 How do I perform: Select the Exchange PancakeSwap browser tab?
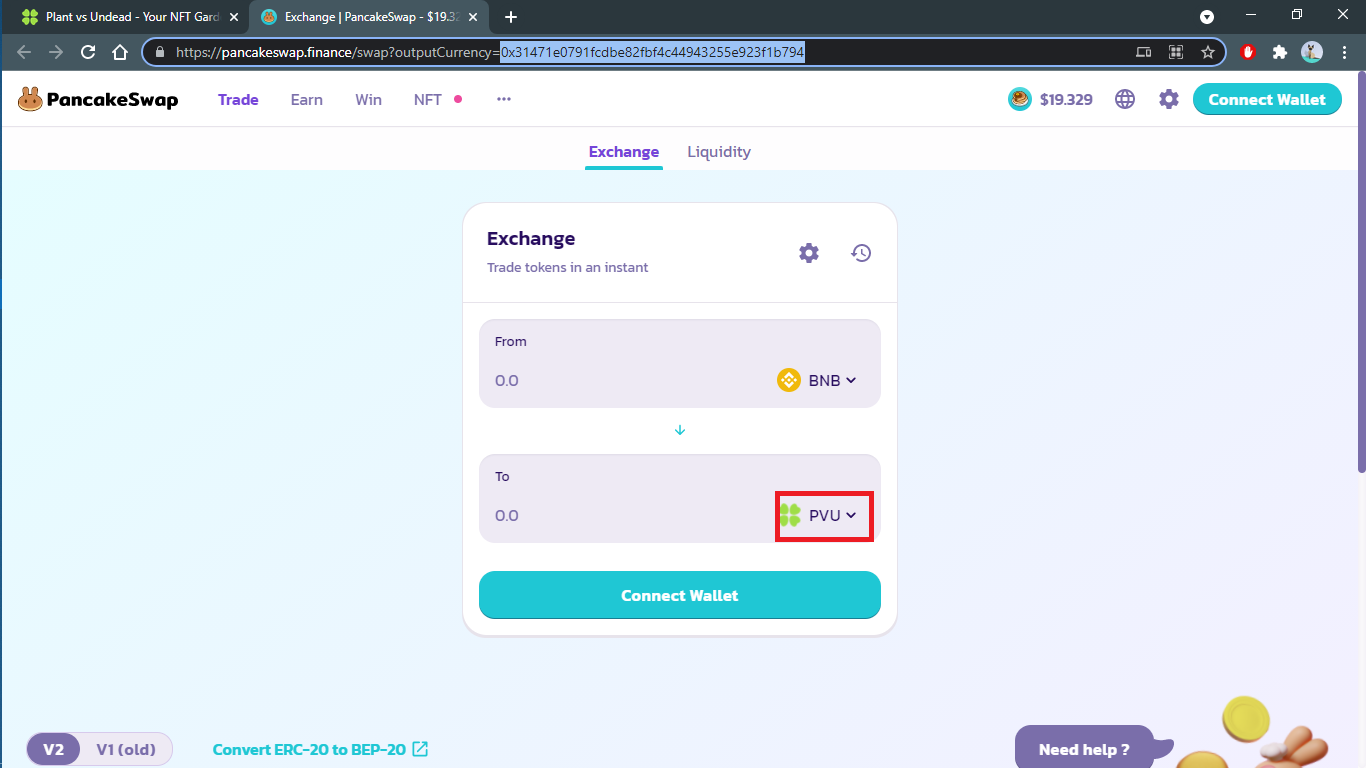369,17
